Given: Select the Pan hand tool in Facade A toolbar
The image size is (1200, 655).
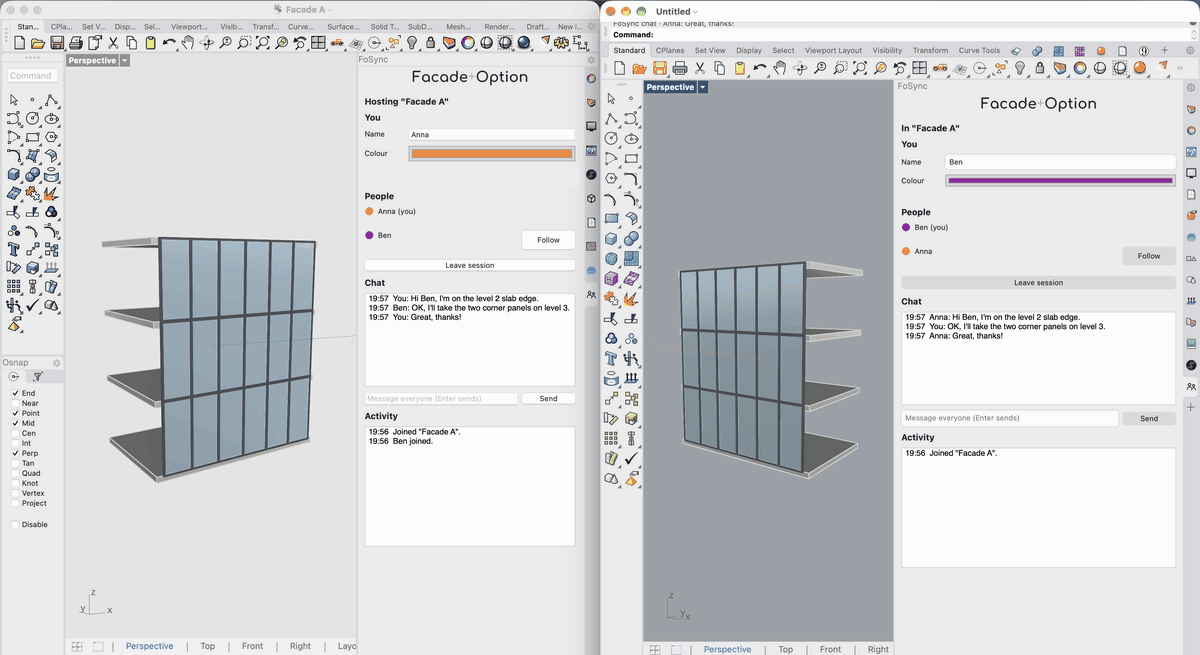Looking at the screenshot, I should click(x=187, y=43).
